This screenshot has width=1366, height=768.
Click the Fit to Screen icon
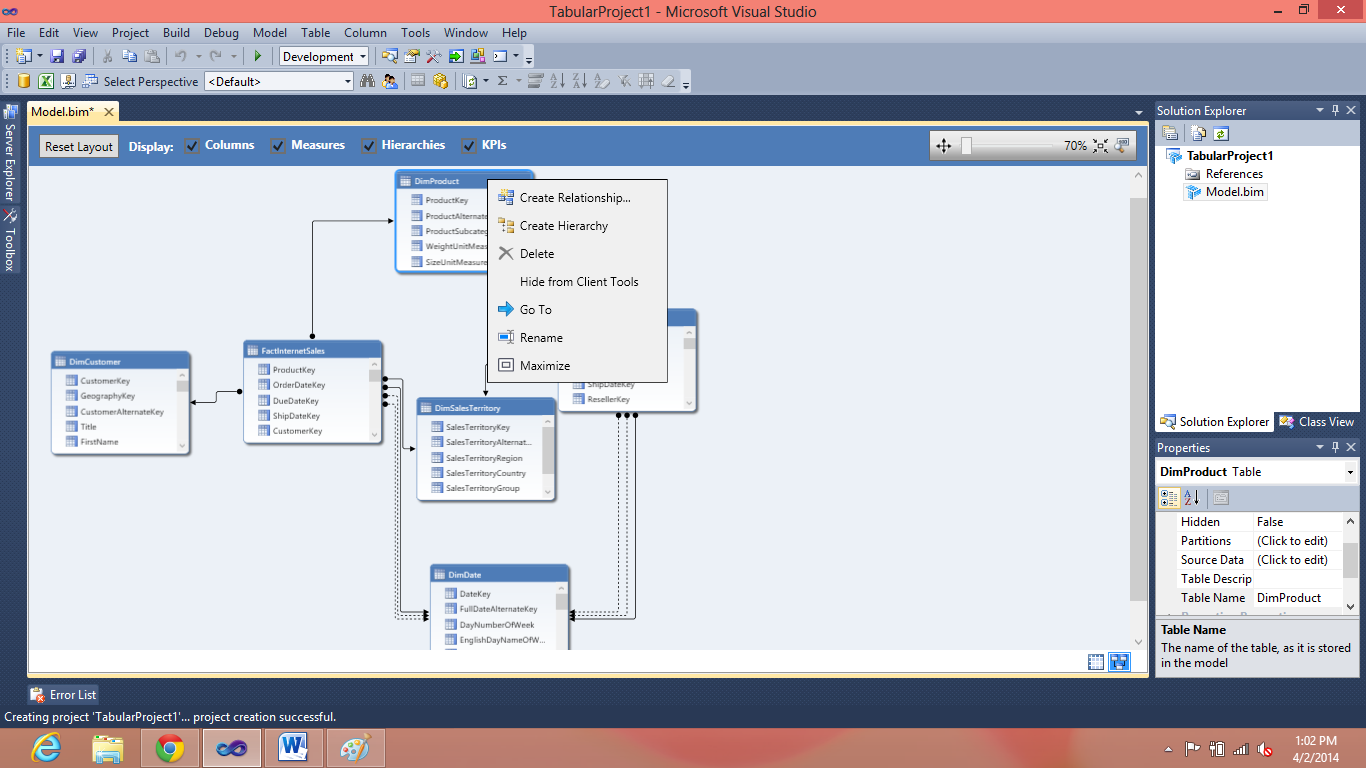[x=1100, y=146]
